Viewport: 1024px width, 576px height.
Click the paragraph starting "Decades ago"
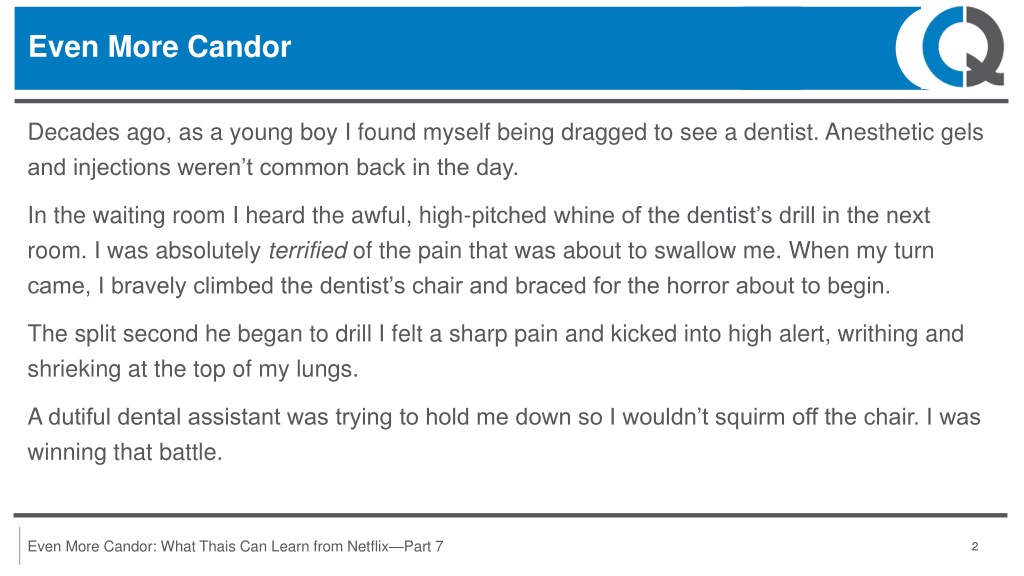click(505, 150)
